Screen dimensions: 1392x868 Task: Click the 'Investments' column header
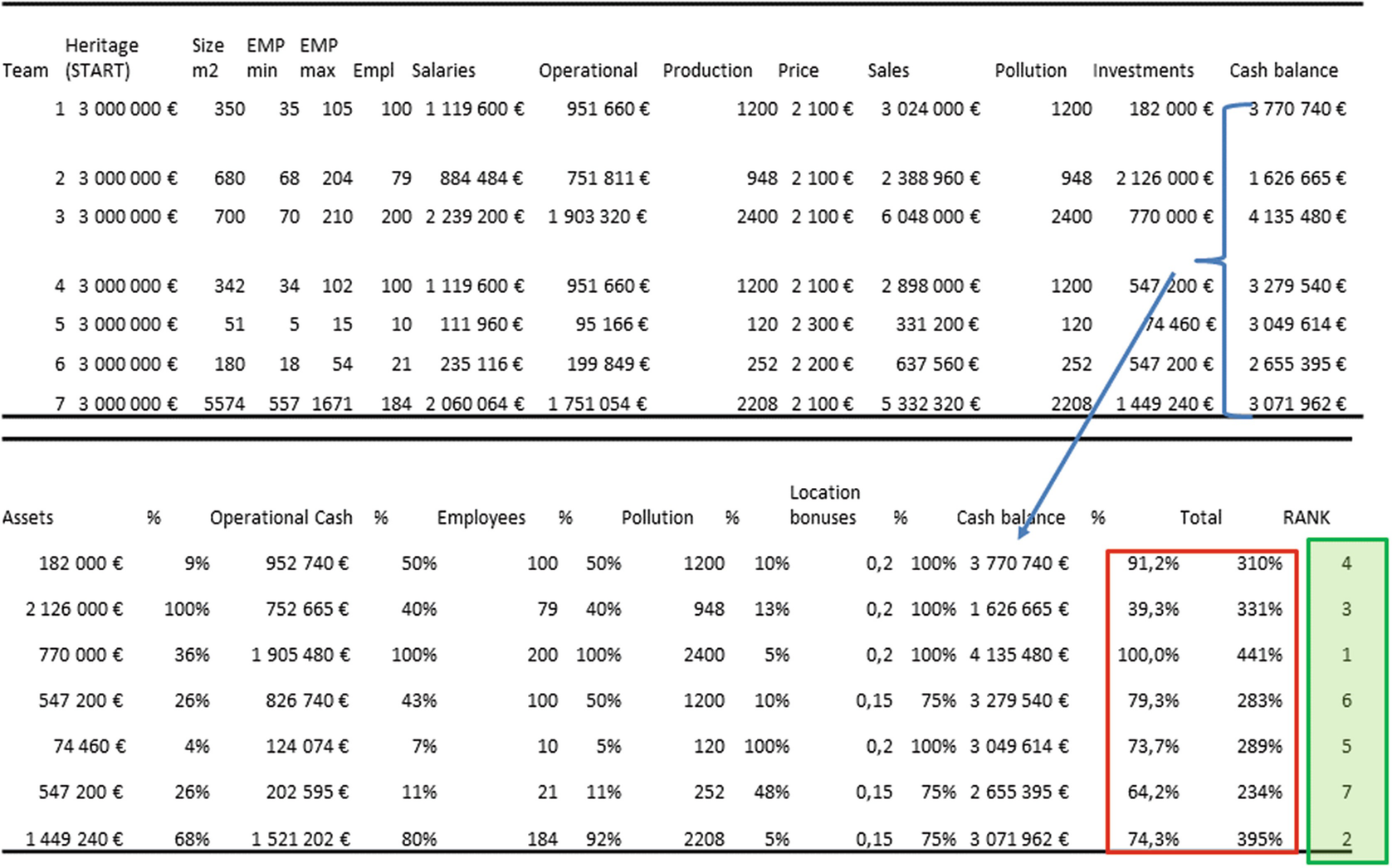1143,71
